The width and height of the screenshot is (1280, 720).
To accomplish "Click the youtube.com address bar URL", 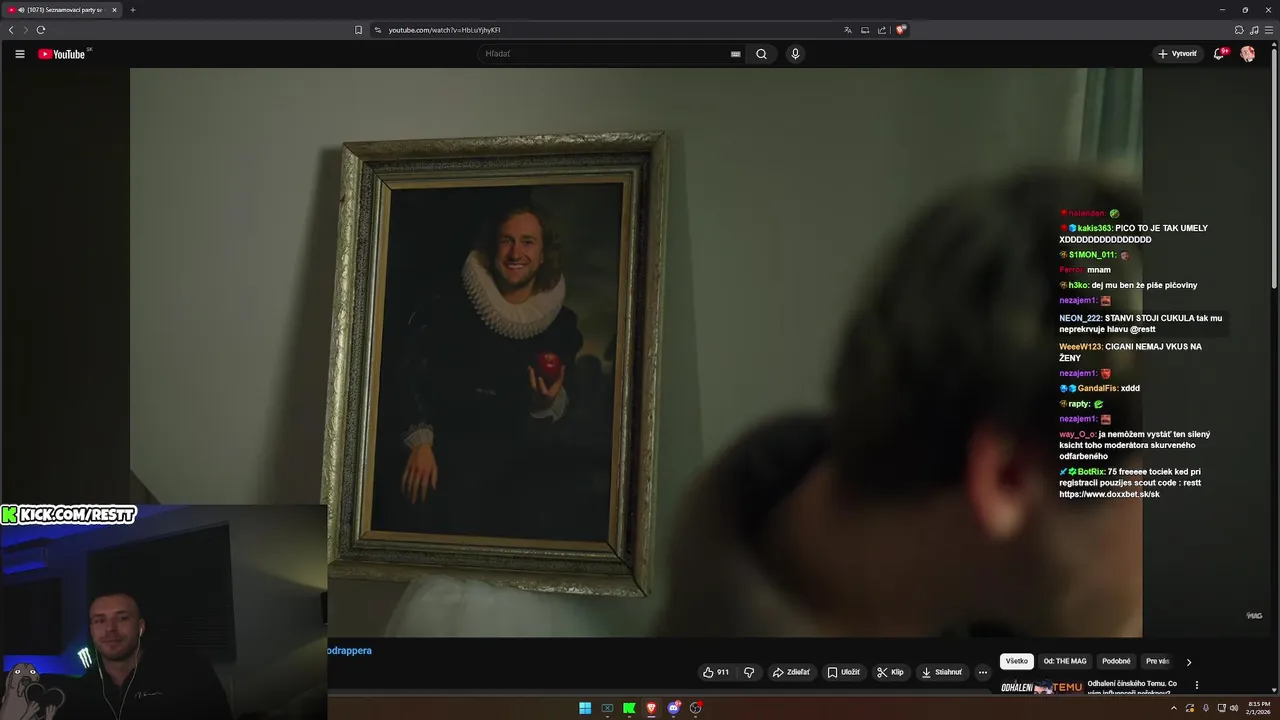I will pyautogui.click(x=445, y=30).
